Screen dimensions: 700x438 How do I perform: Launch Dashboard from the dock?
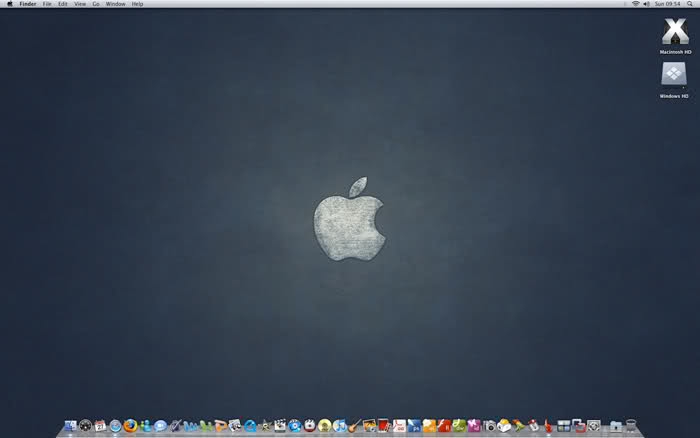click(85, 426)
